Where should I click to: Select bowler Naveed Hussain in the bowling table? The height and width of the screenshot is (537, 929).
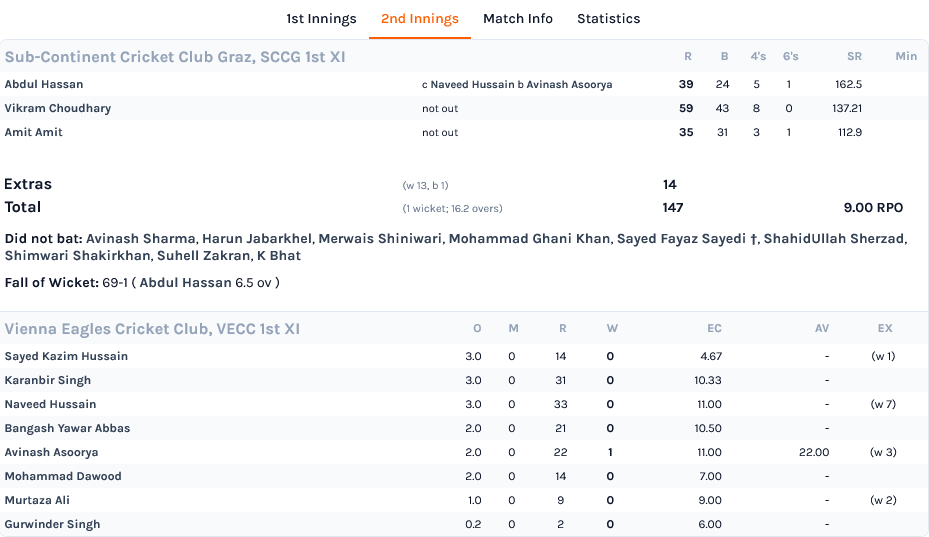(50, 404)
